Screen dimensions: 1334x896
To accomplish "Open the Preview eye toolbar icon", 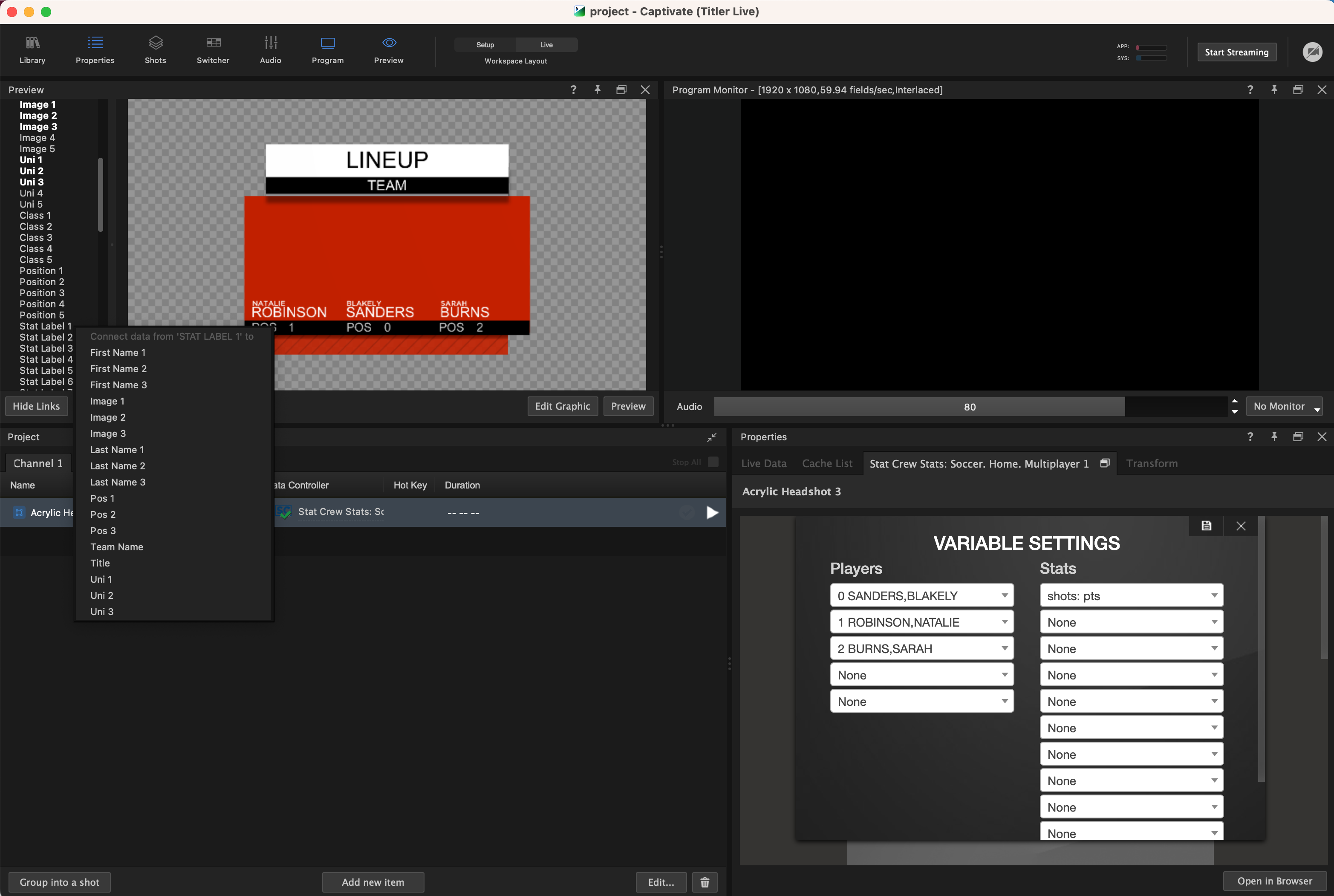I will click(x=389, y=49).
